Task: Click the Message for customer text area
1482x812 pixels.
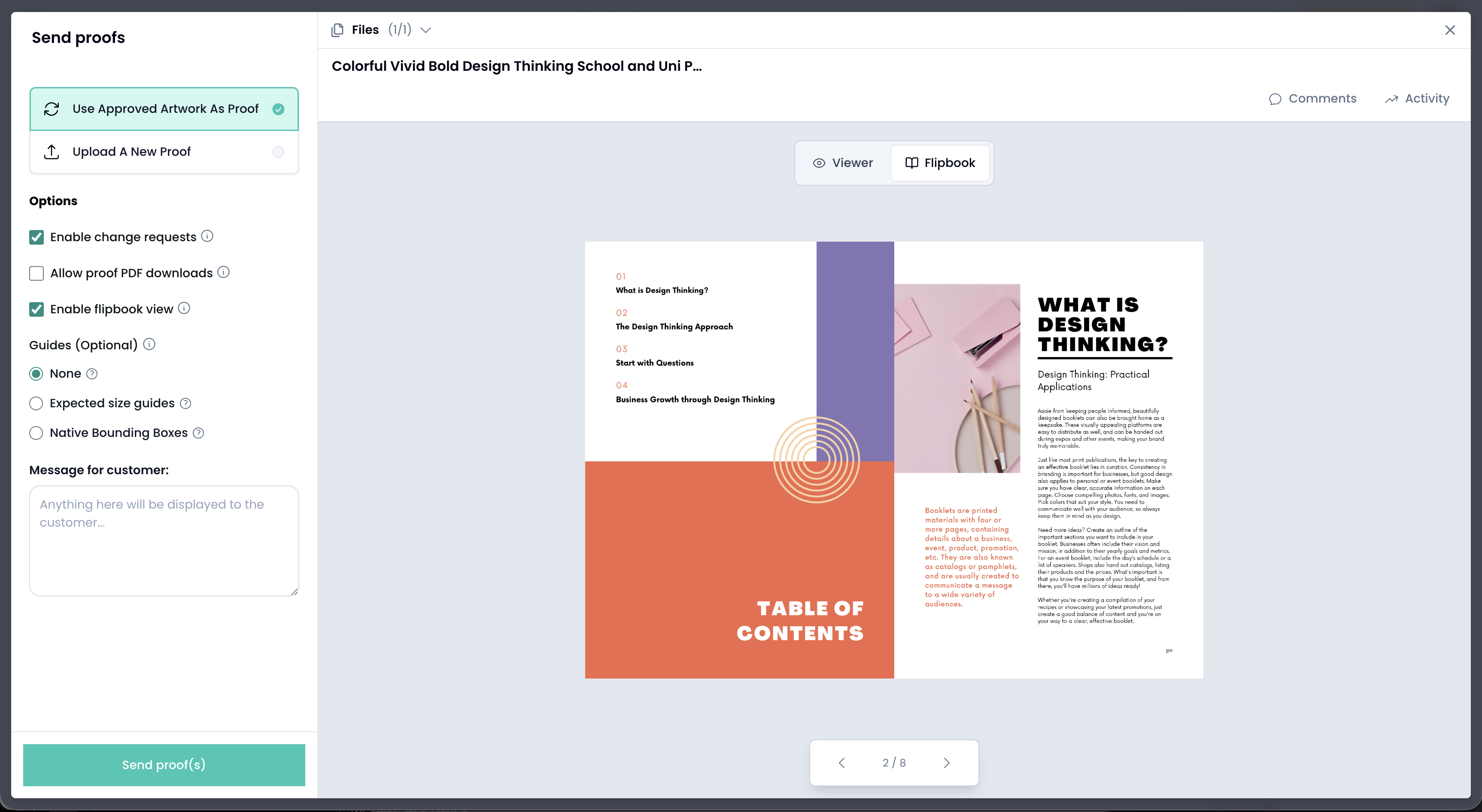Action: 164,541
